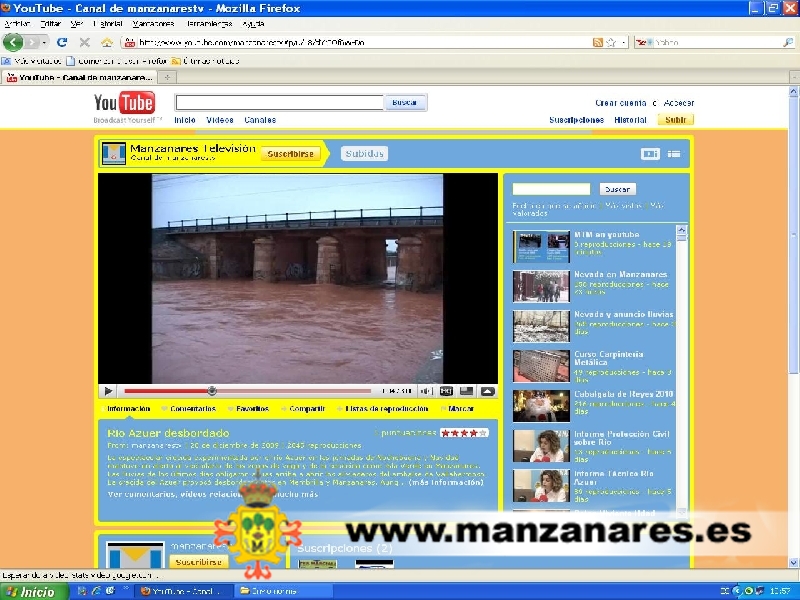Reload the page with the refresh icon
The height and width of the screenshot is (600, 800).
(x=62, y=42)
